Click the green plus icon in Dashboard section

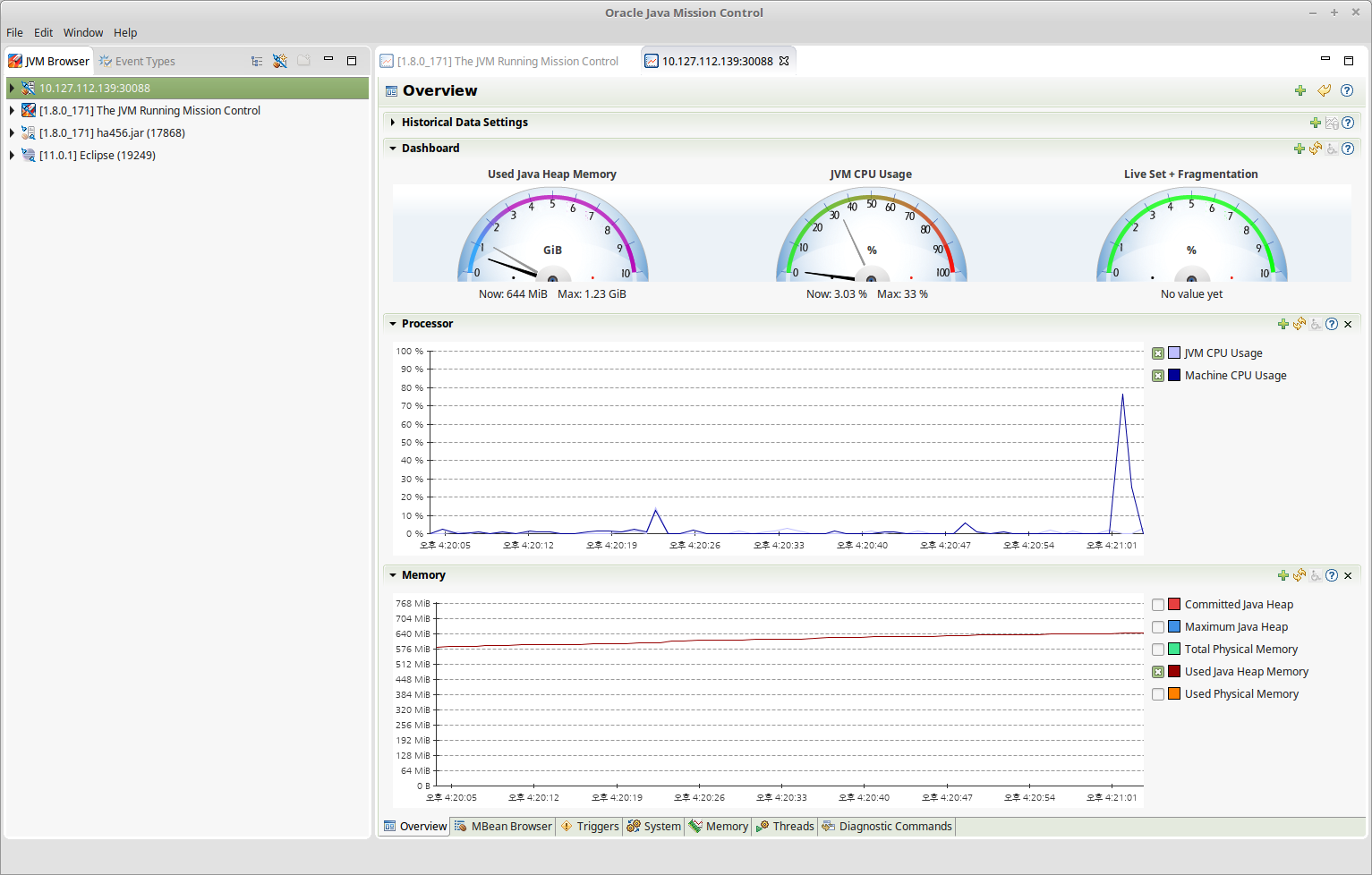pos(1299,149)
